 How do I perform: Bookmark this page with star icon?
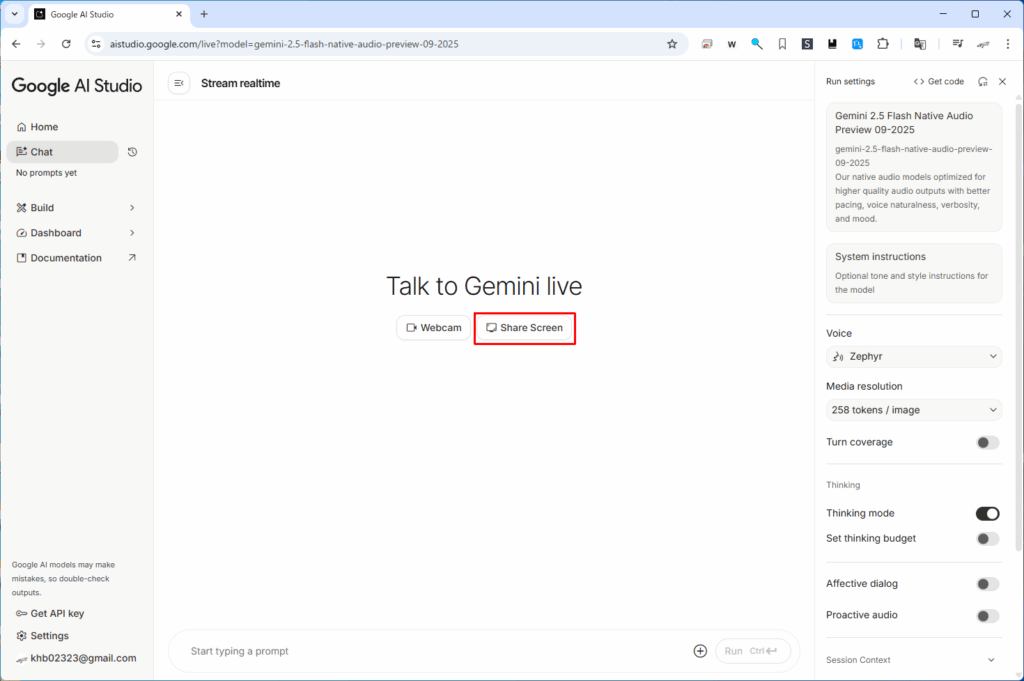[x=672, y=44]
